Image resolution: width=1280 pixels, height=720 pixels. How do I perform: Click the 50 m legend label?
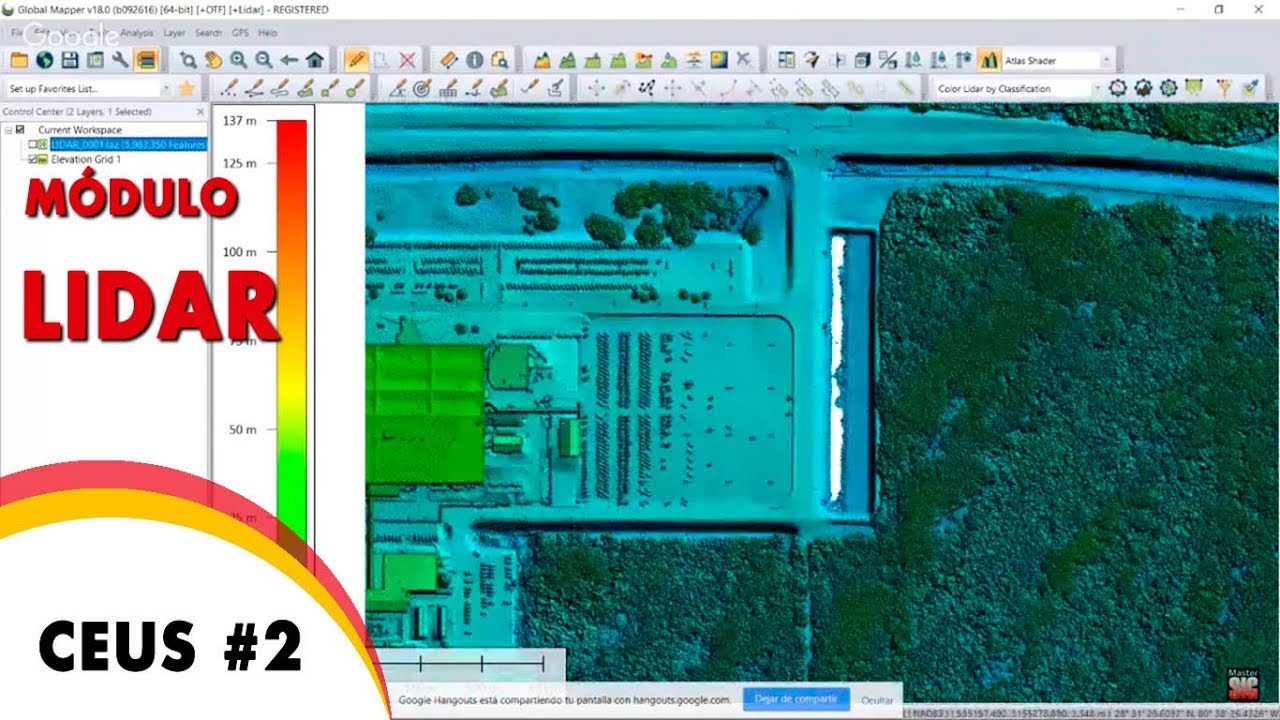point(243,429)
